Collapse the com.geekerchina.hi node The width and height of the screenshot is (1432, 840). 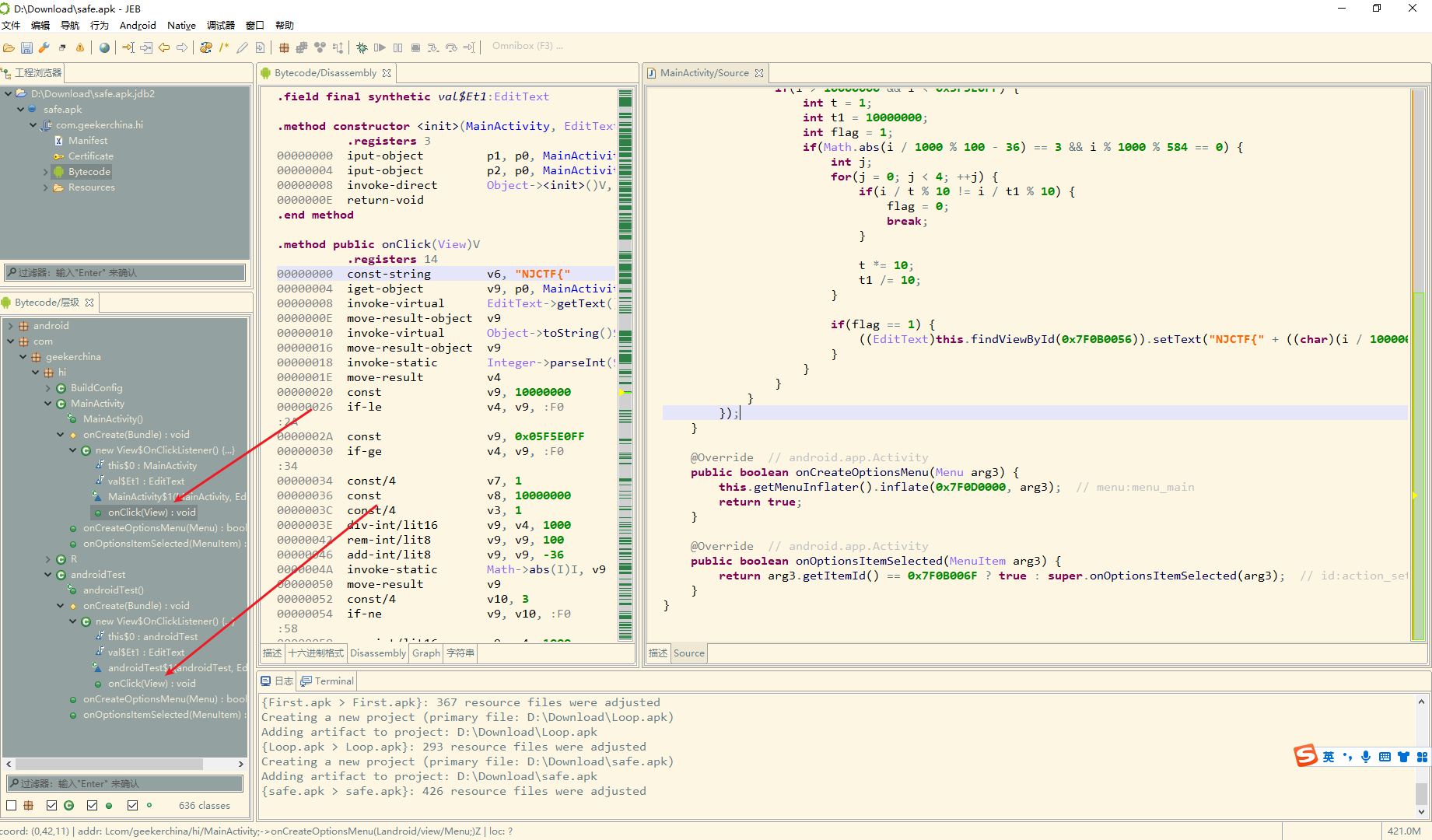[x=33, y=124]
